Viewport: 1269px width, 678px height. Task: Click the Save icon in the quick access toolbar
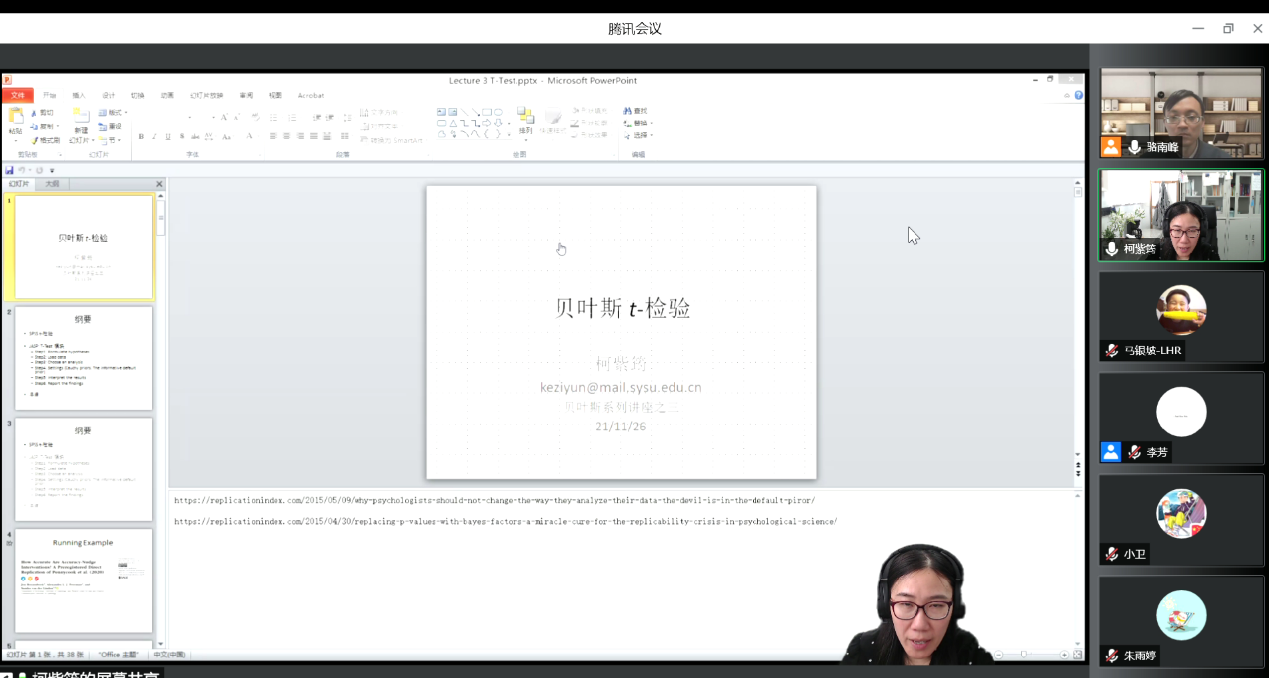click(9, 170)
